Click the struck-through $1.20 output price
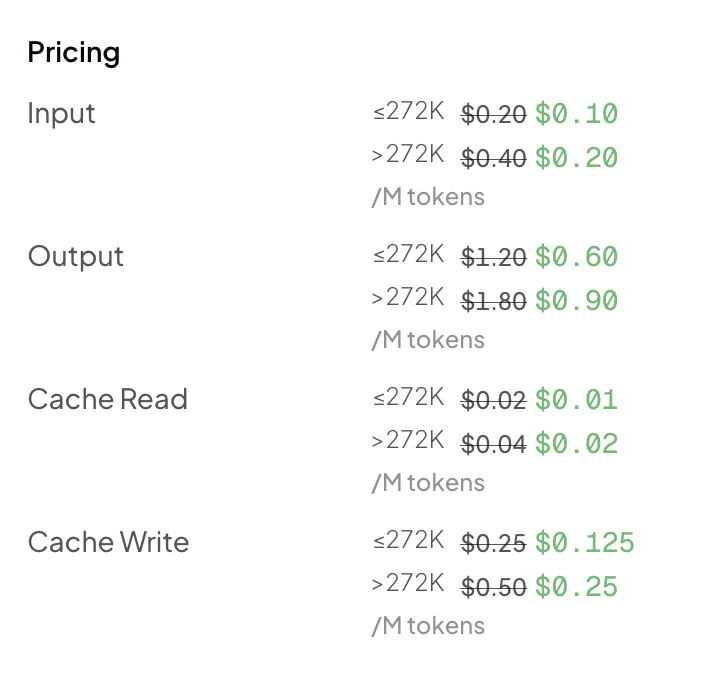The image size is (710, 682). tap(494, 257)
